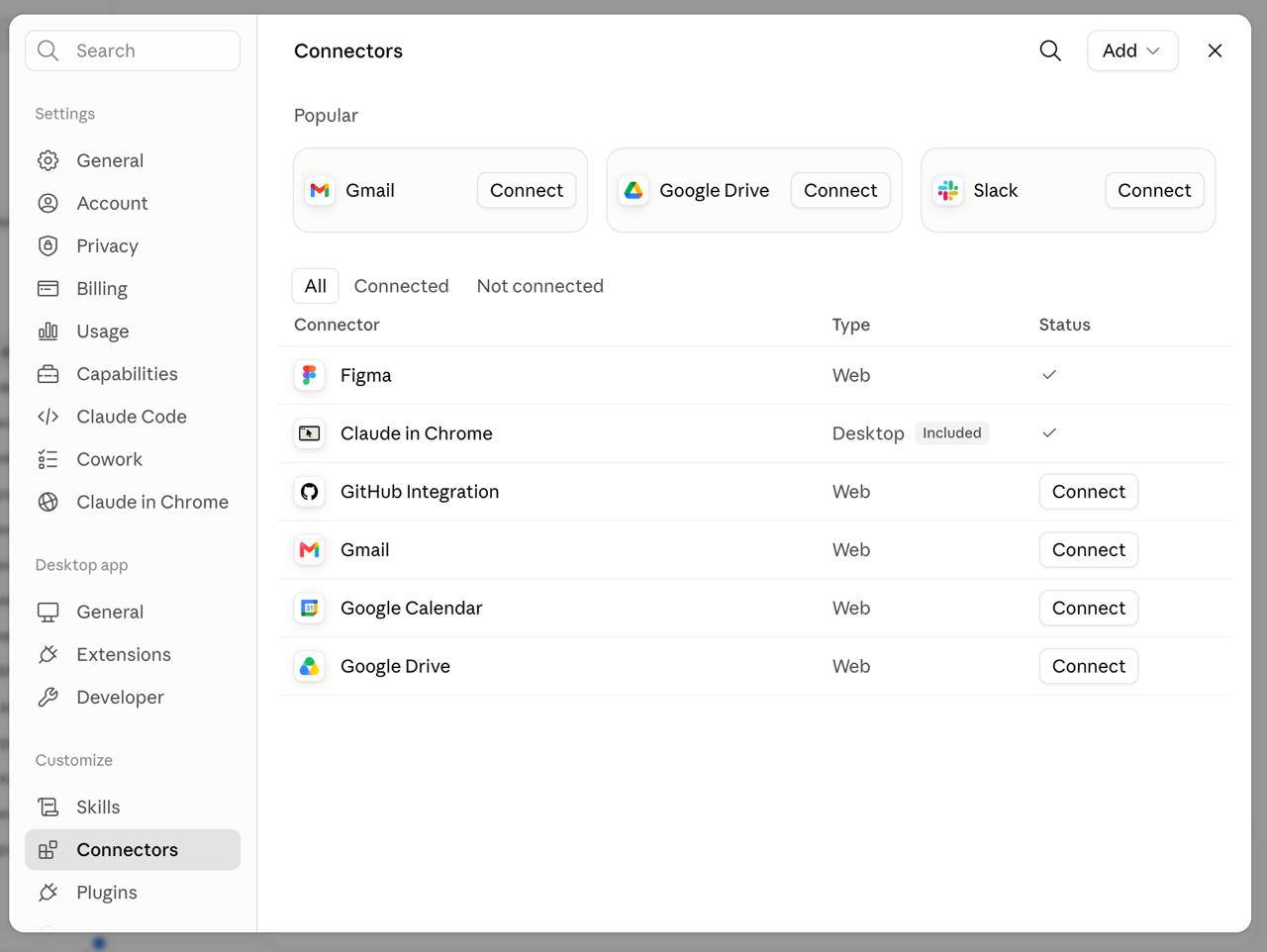
Task: Click the Developer wrench icon
Action: pyautogui.click(x=48, y=697)
